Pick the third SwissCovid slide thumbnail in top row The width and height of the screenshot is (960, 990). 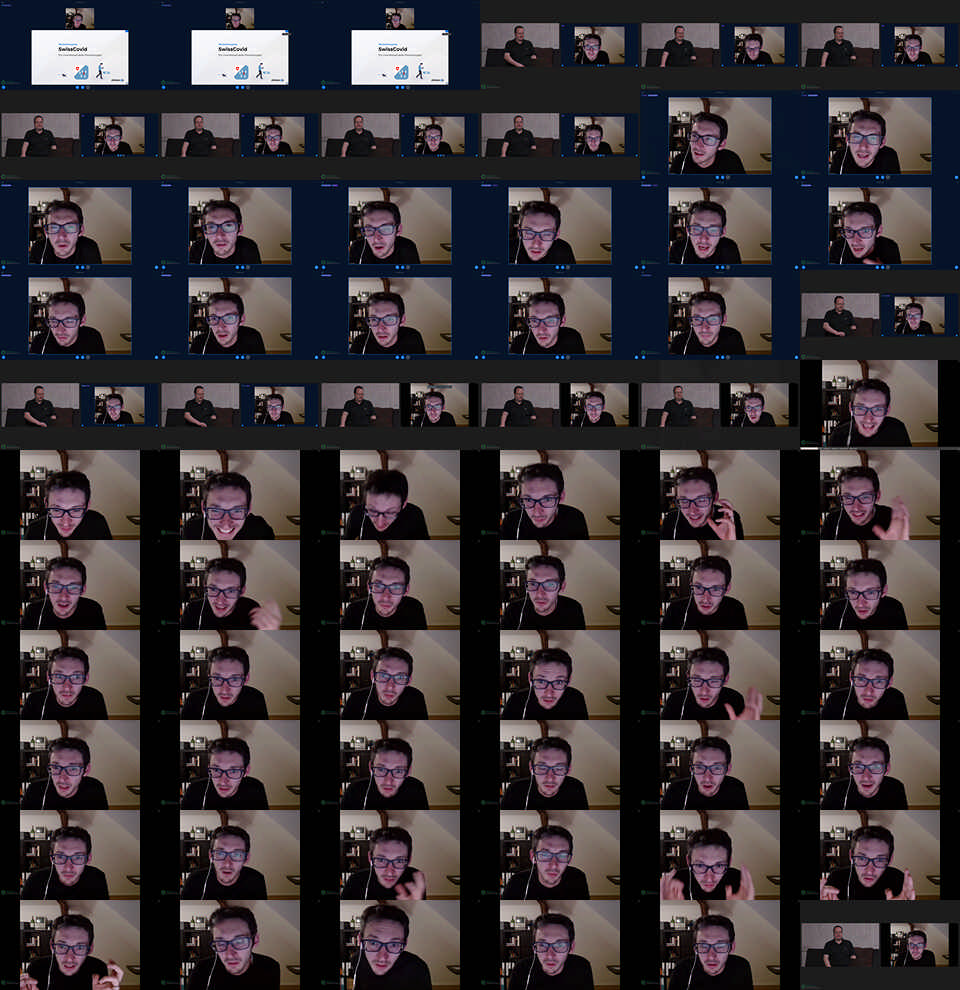pos(400,45)
